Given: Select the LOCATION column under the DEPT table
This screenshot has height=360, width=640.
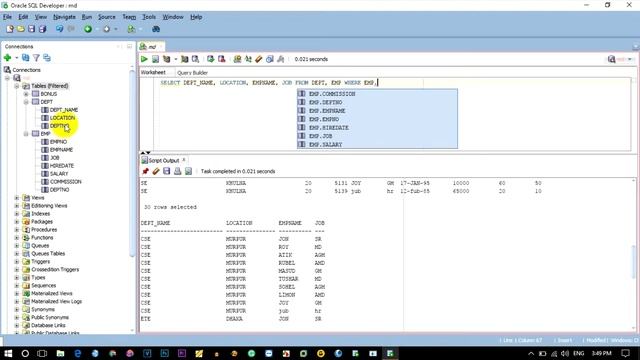Looking at the screenshot, I should (x=62, y=118).
